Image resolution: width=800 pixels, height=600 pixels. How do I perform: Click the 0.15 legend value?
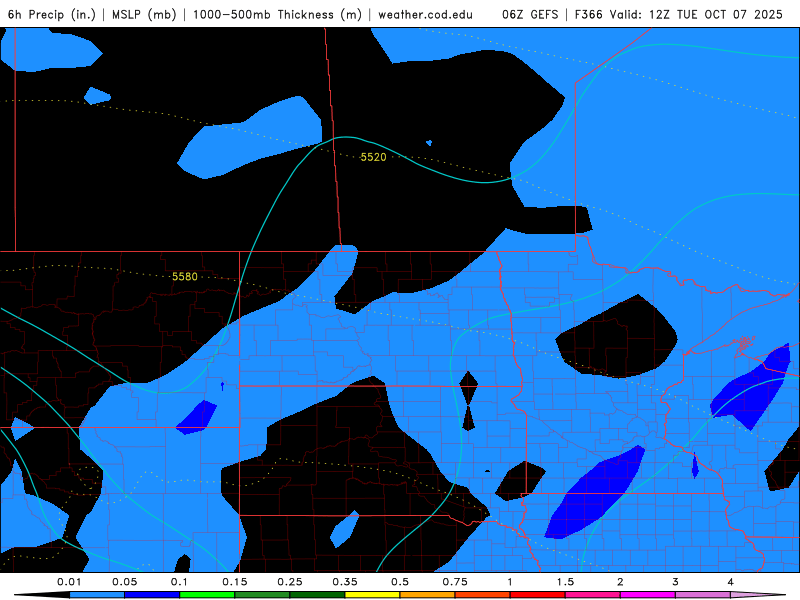(x=235, y=582)
